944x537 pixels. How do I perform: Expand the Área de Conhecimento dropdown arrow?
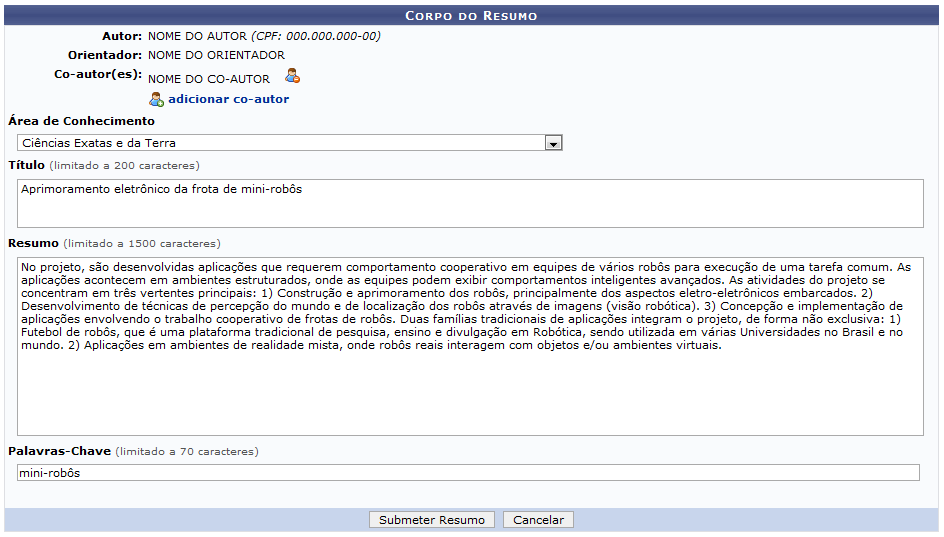point(553,143)
